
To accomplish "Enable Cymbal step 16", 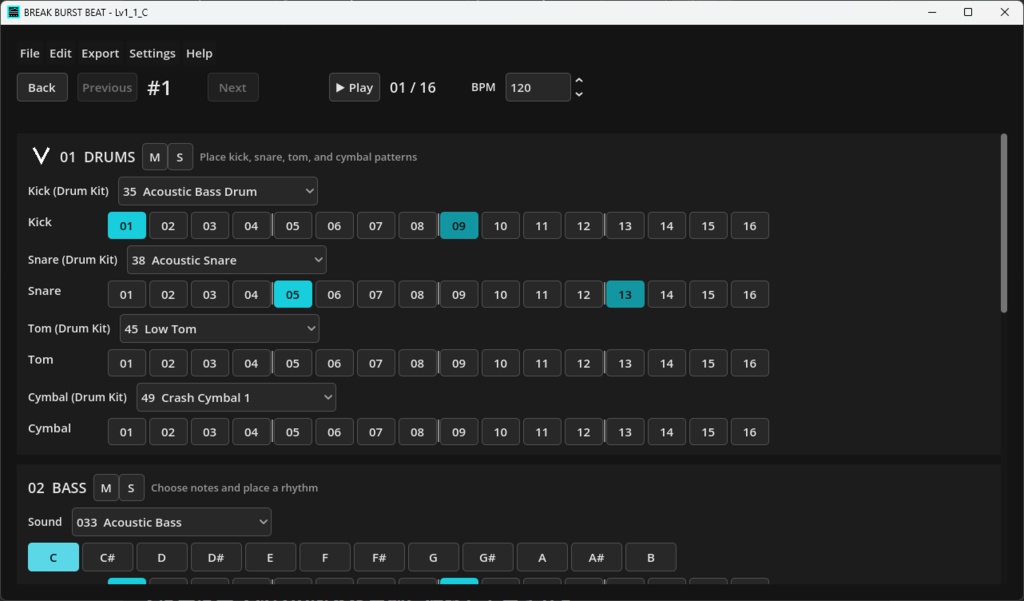I will (750, 432).
